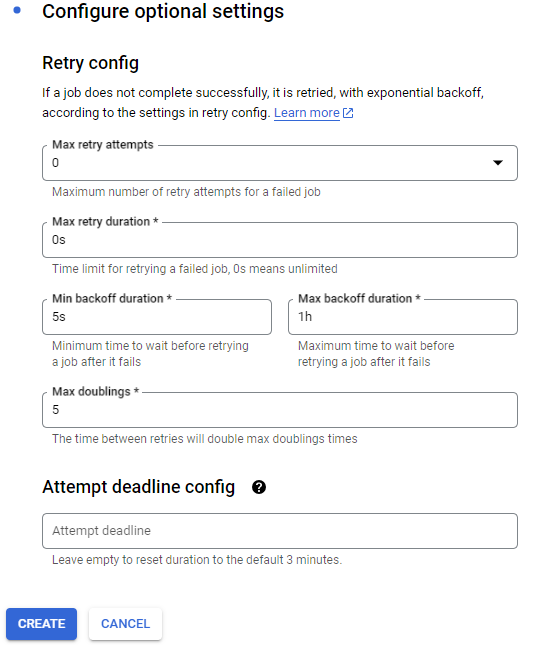Expand the Max retry attempts dropdown arrow
Screen dimensions: 545x645
click(498, 163)
